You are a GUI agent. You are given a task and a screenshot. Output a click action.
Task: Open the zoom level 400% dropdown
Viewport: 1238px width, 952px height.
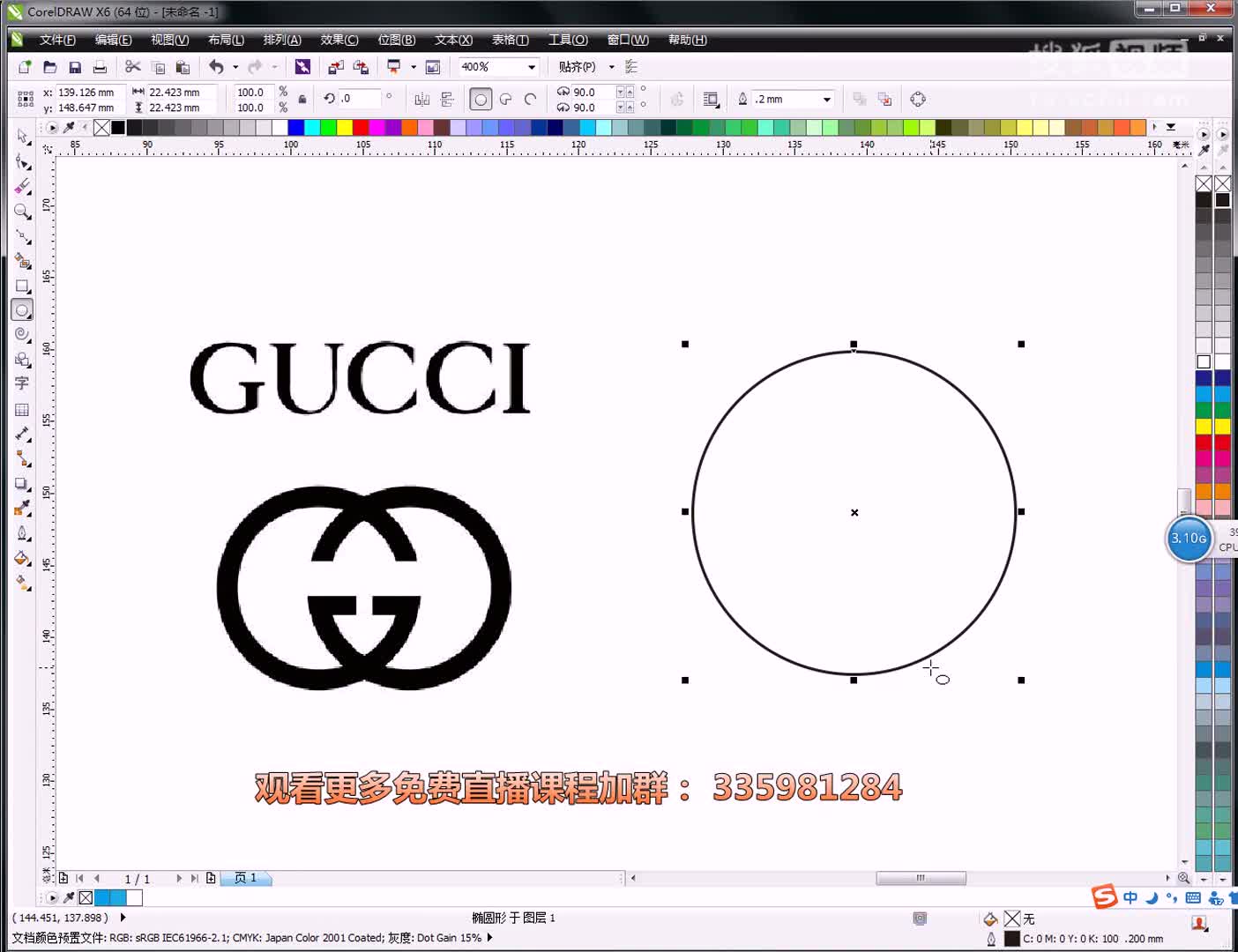(532, 67)
